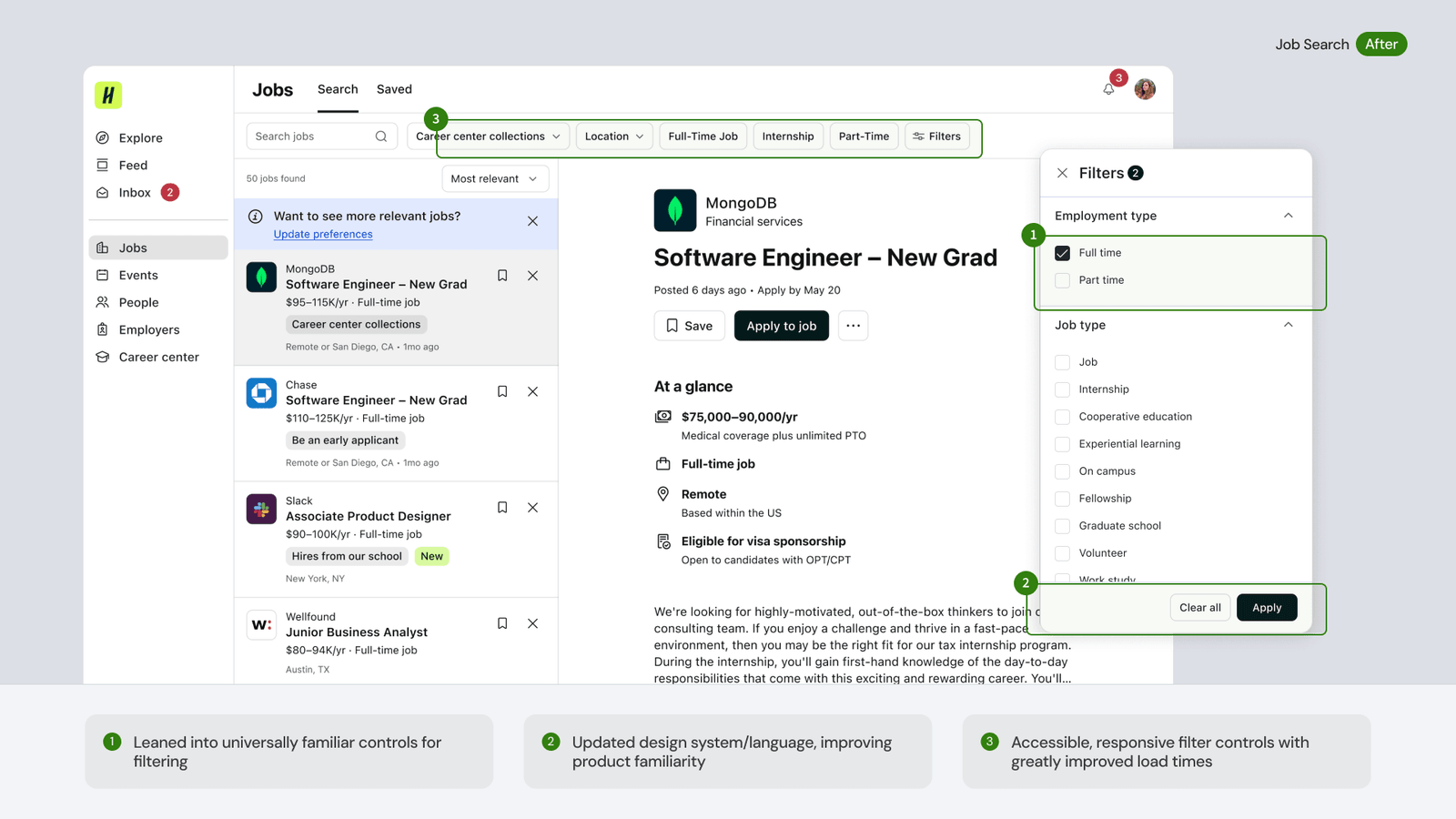This screenshot has width=1456, height=819.
Task: Open Feed in the sidebar
Action: point(122,166)
